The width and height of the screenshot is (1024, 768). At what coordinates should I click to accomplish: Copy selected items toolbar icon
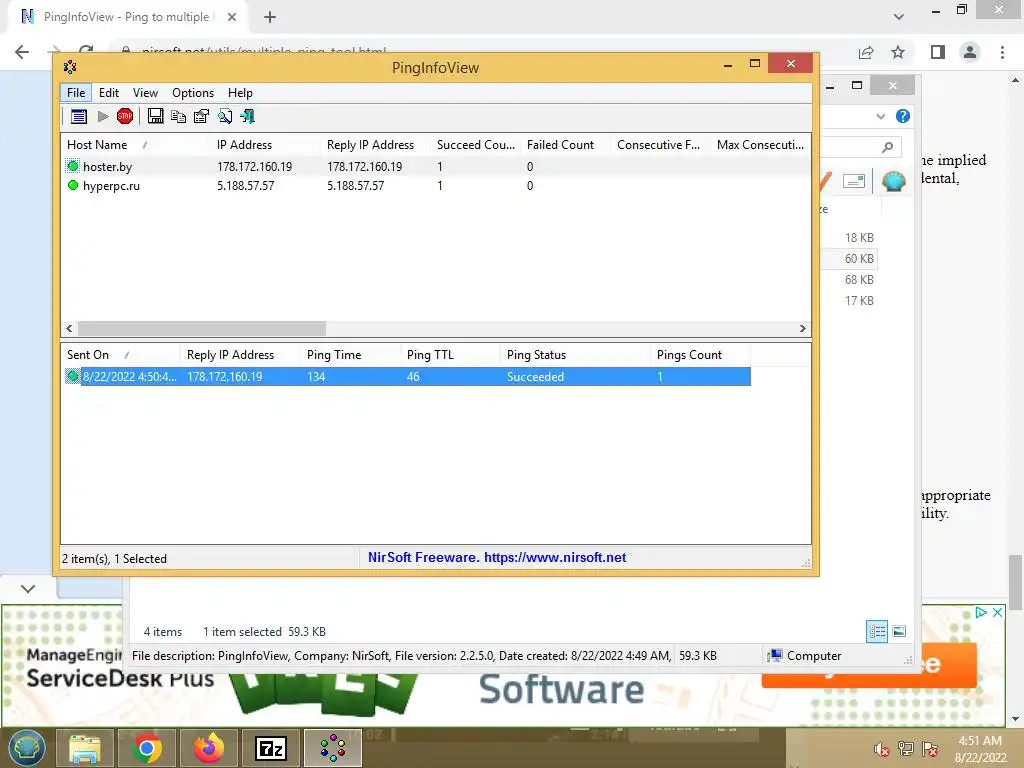(x=178, y=117)
